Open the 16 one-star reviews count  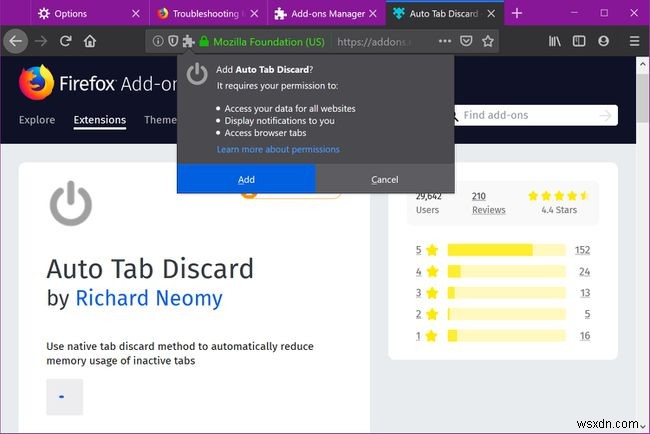click(585, 335)
